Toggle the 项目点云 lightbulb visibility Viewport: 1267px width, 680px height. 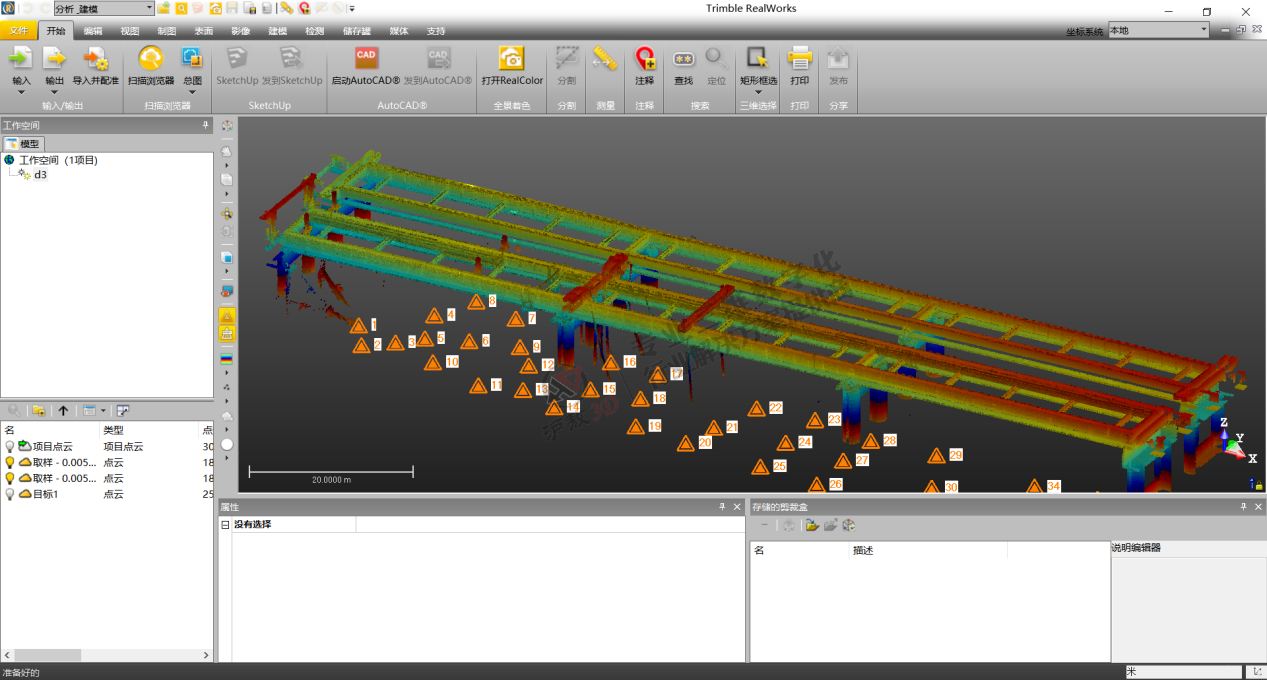10,447
